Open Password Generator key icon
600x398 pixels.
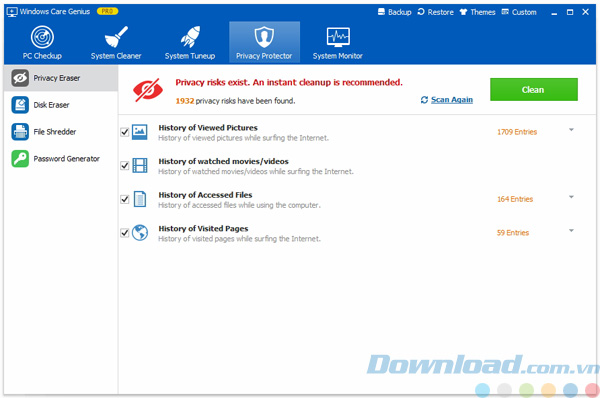(20, 158)
